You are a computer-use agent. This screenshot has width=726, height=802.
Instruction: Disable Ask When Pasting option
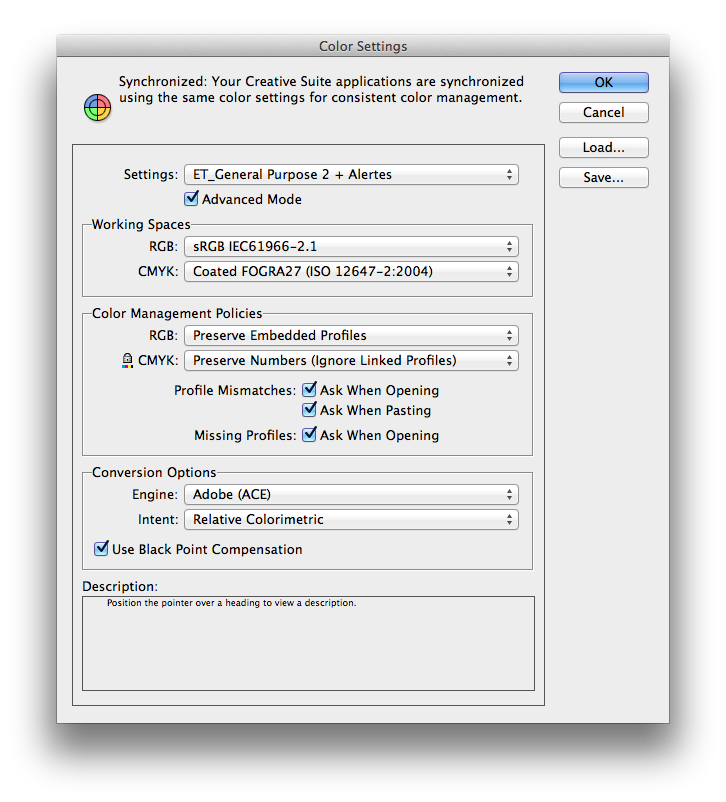[310, 410]
